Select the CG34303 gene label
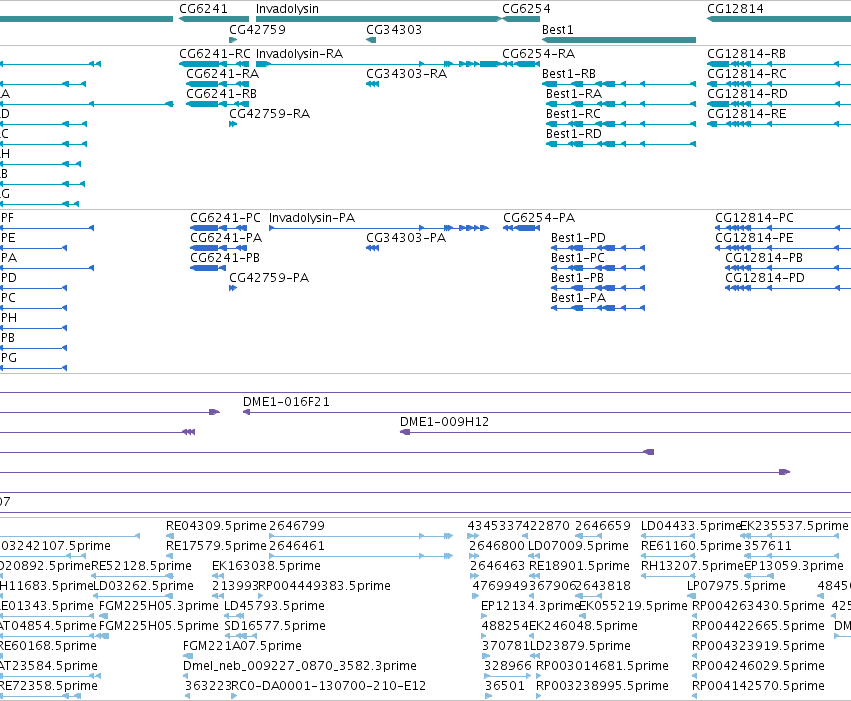 click(x=393, y=29)
